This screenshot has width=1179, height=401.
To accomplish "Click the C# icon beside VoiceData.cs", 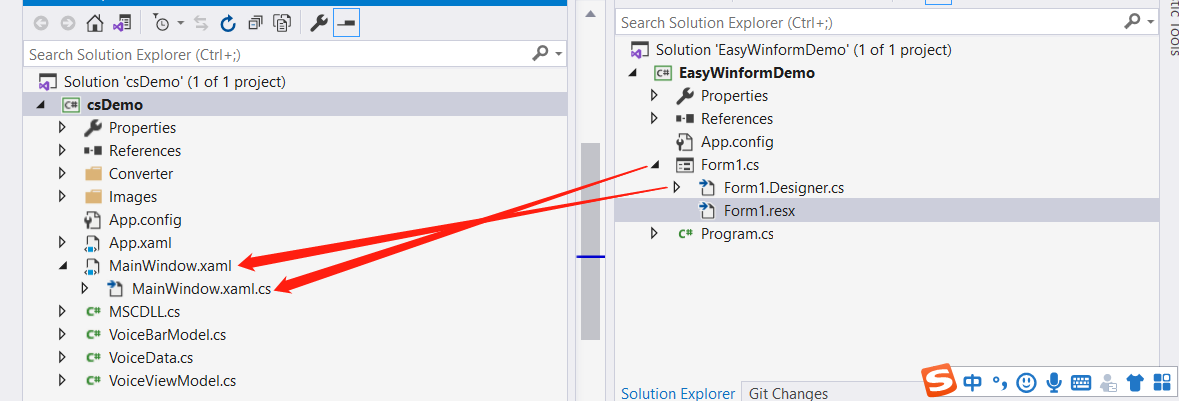I will click(93, 358).
